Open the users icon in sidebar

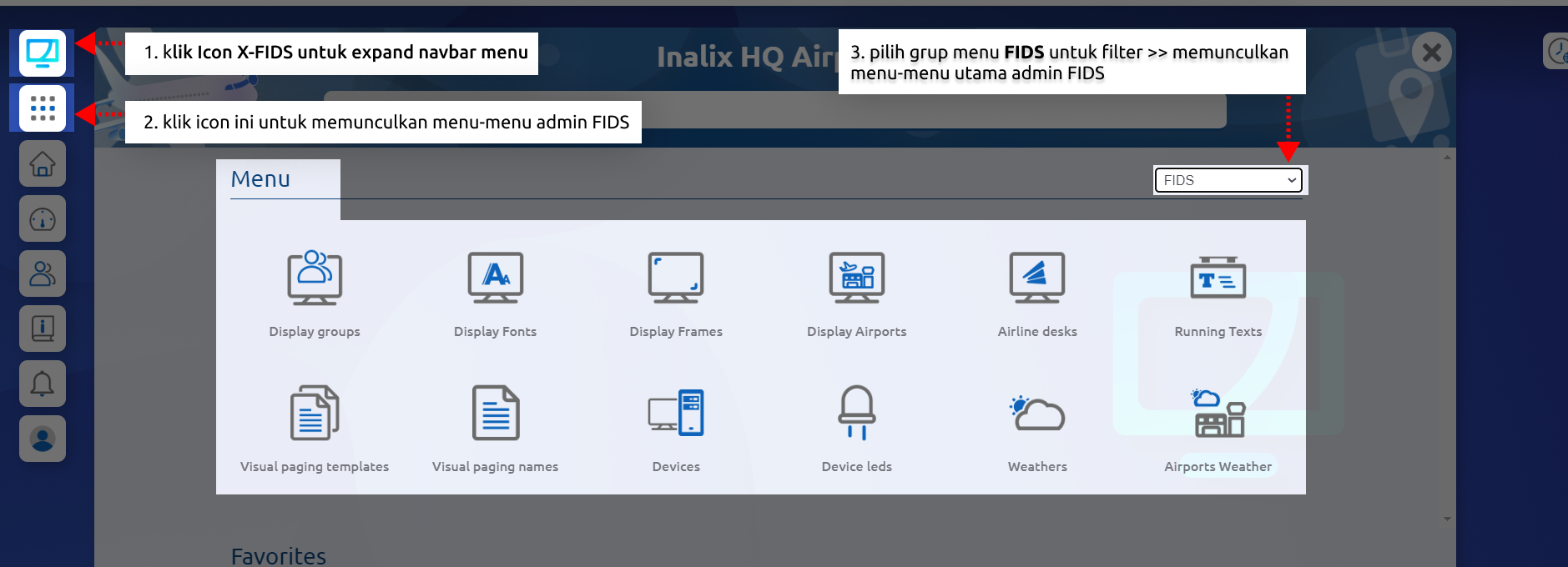[x=43, y=274]
